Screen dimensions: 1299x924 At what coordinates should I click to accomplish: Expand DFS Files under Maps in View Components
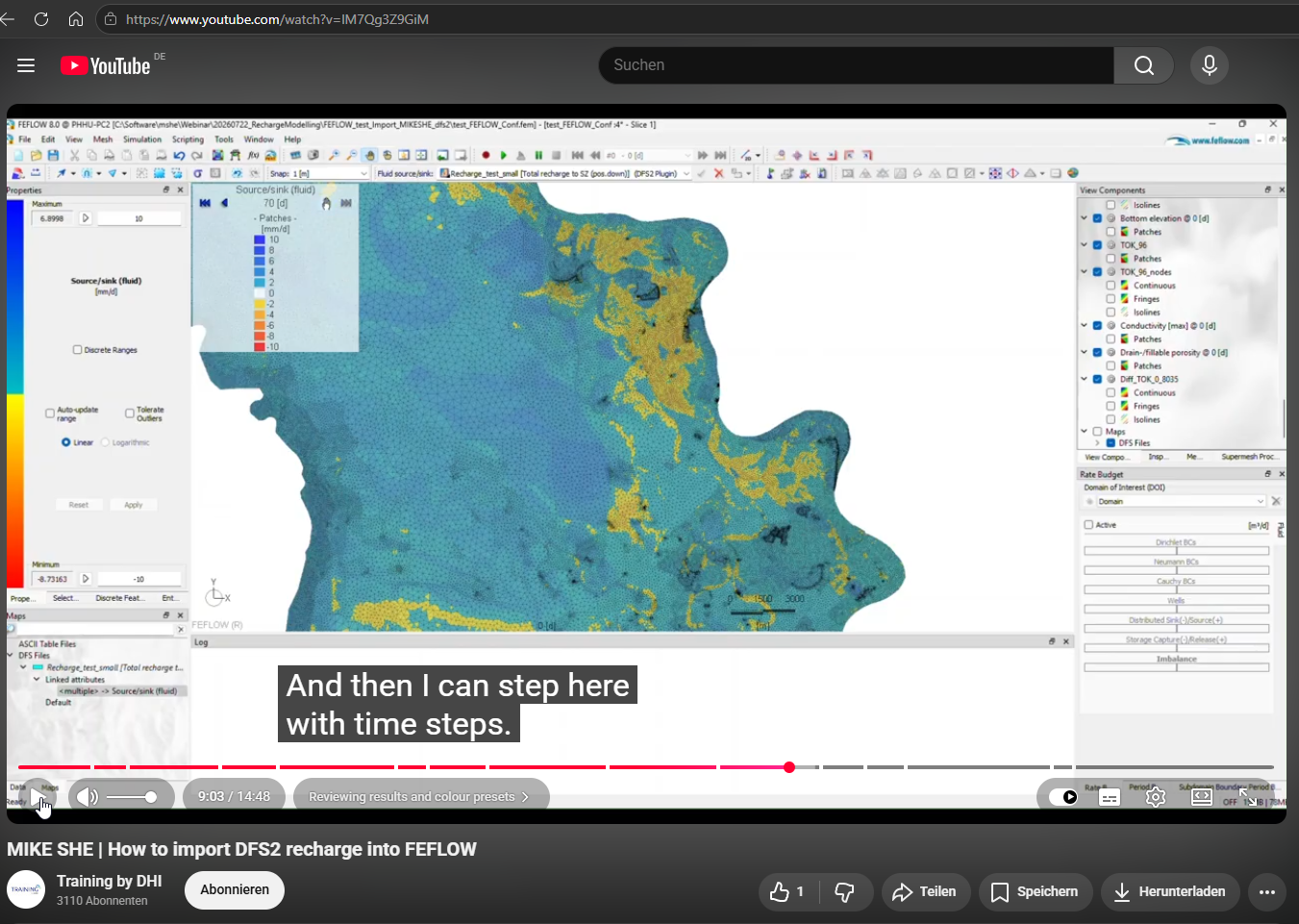1097,443
